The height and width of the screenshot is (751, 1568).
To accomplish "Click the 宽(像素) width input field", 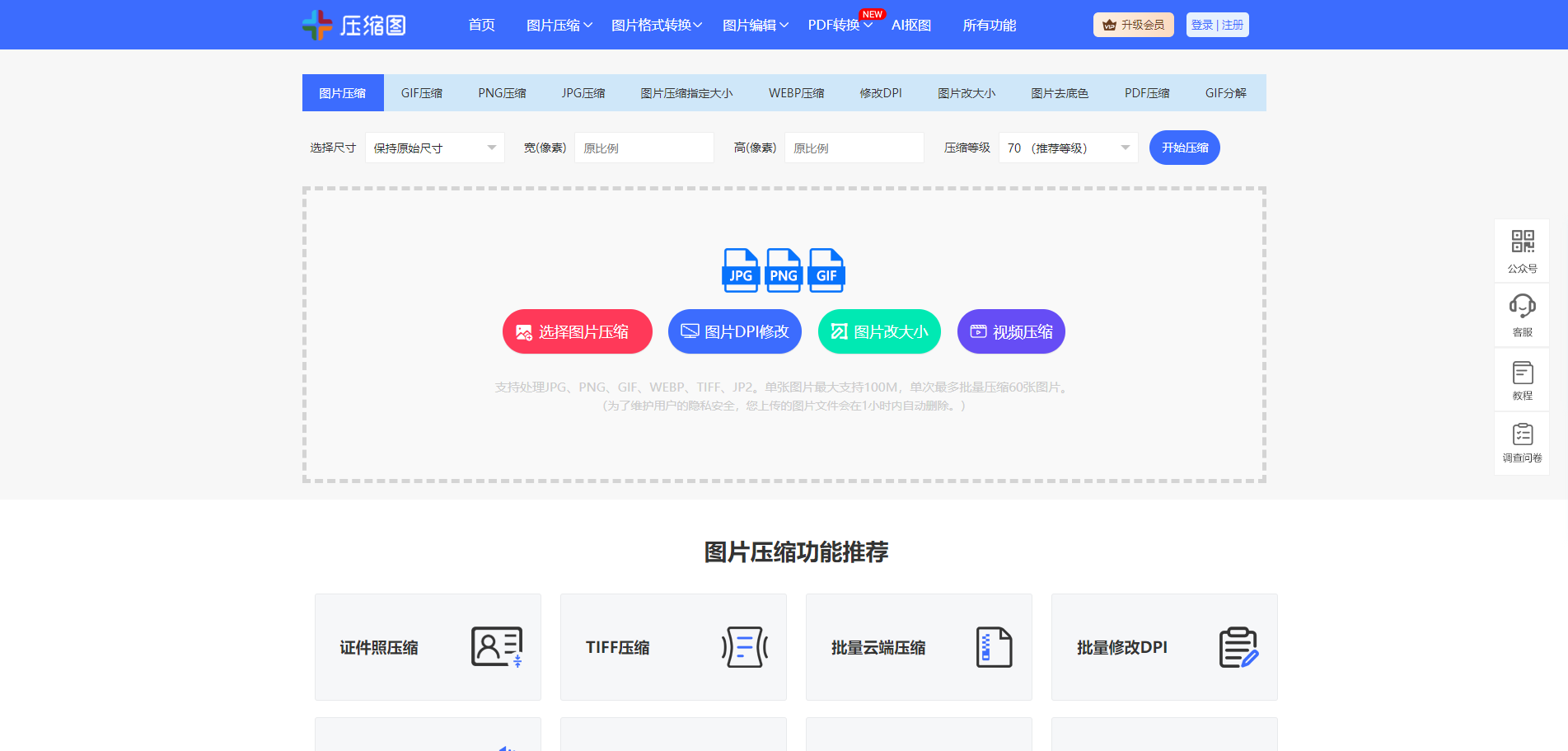I will 644,148.
